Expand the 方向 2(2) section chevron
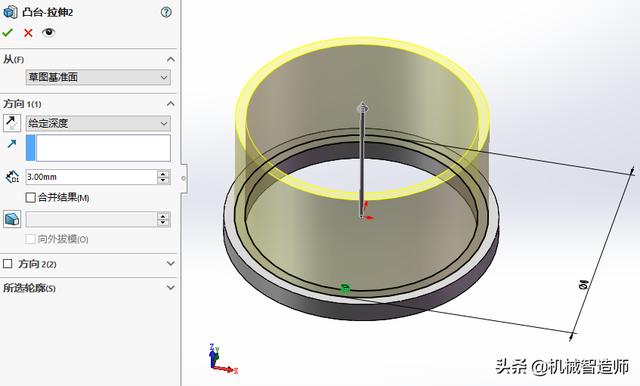 pyautogui.click(x=171, y=264)
